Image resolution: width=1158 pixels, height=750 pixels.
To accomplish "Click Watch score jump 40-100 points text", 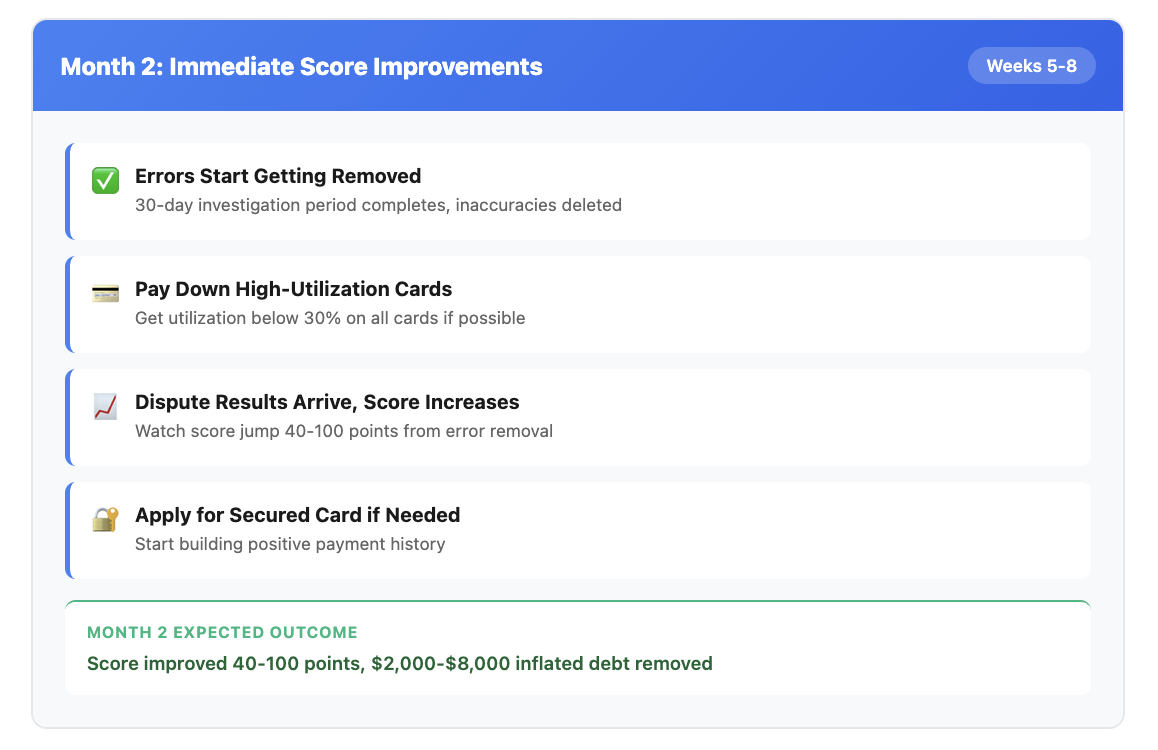I will (344, 431).
